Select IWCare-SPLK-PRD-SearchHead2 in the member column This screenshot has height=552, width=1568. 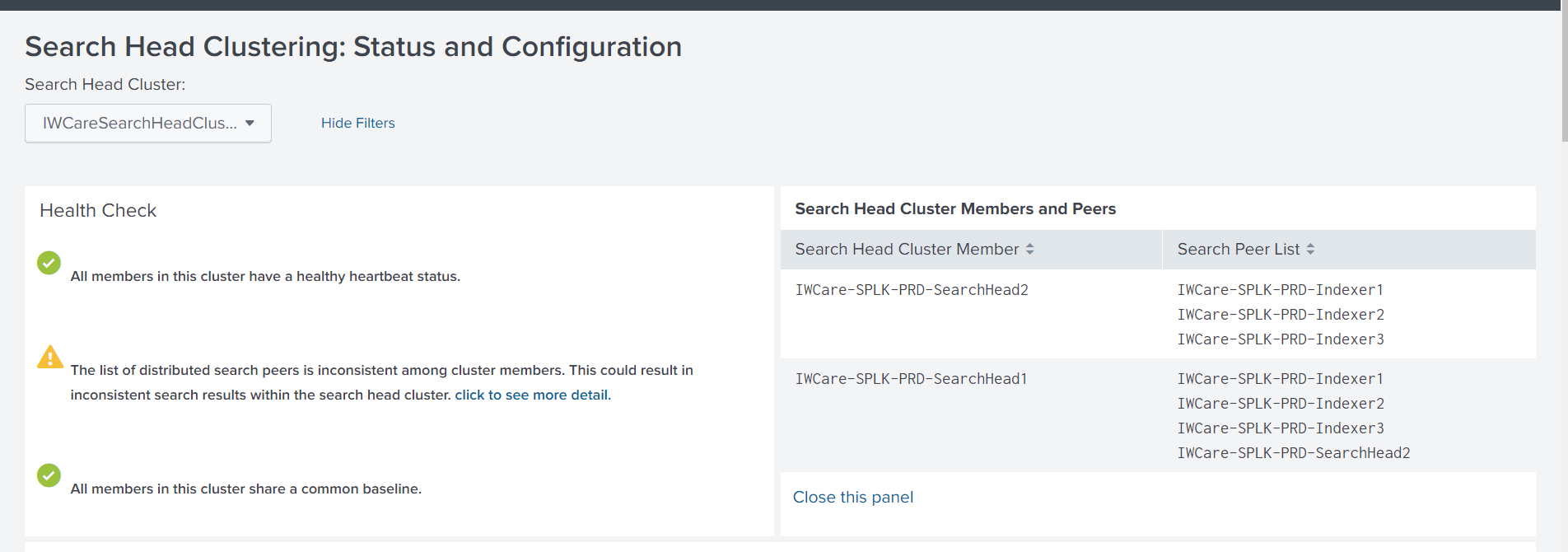(x=911, y=290)
